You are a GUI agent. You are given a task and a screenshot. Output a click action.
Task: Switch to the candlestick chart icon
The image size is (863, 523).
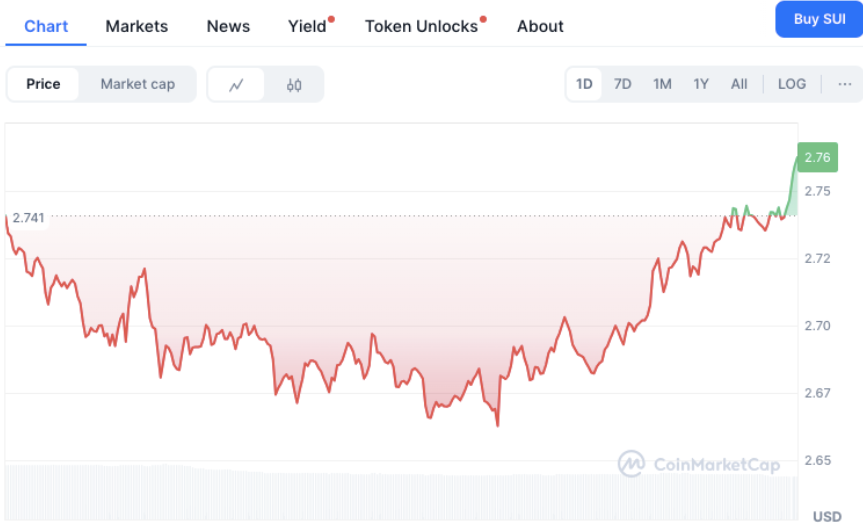(x=294, y=85)
